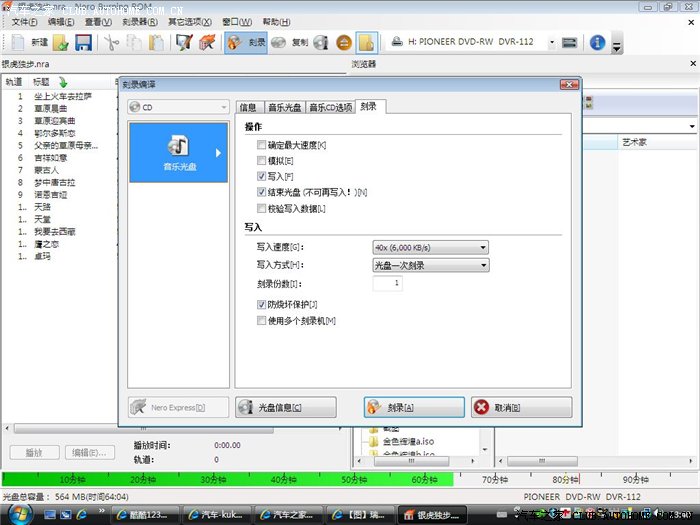
Task: Click the Copy icon in the toolbar
Action: (133, 43)
